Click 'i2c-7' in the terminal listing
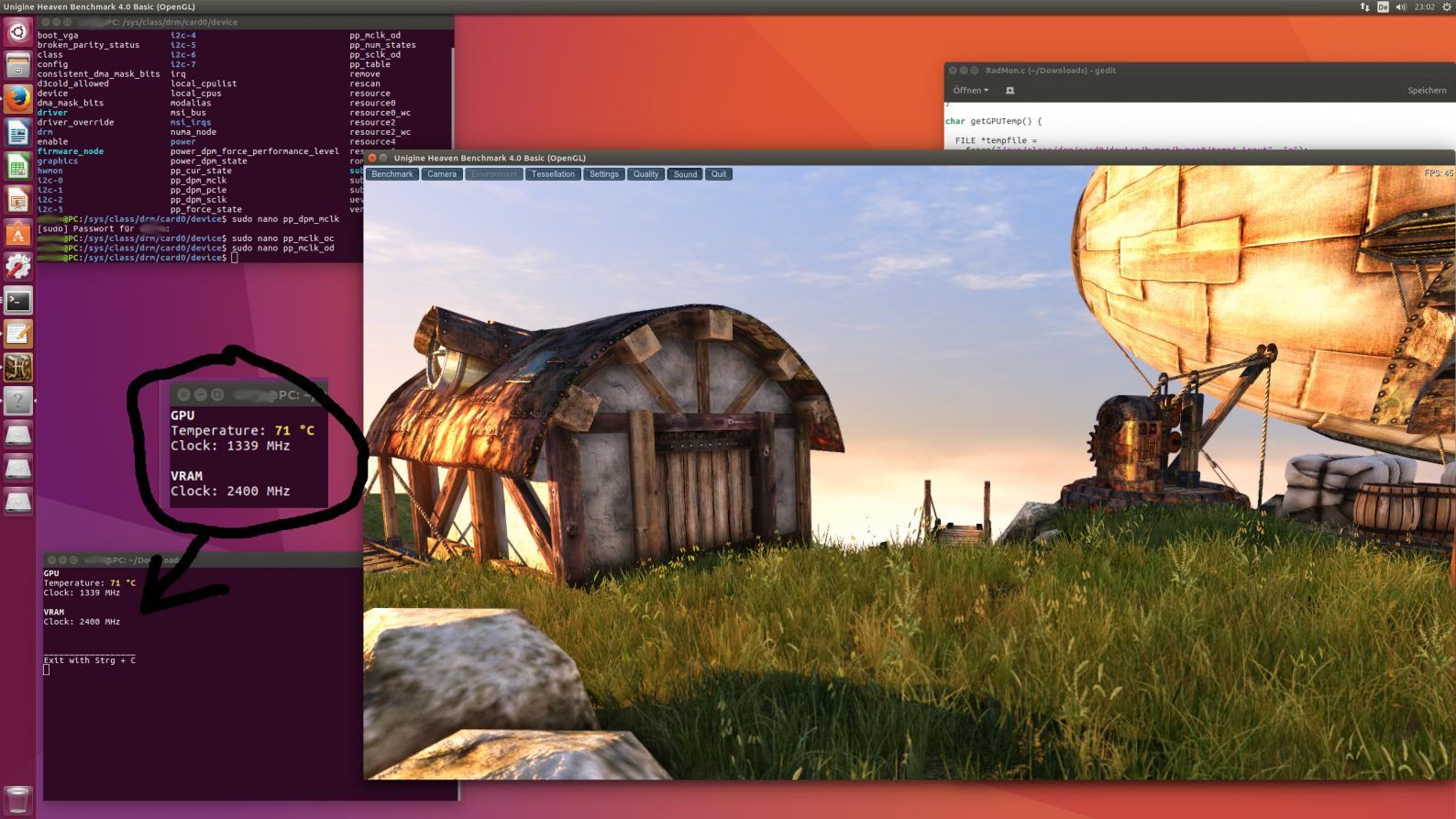Screen dimensions: 1456x819 click(x=183, y=64)
